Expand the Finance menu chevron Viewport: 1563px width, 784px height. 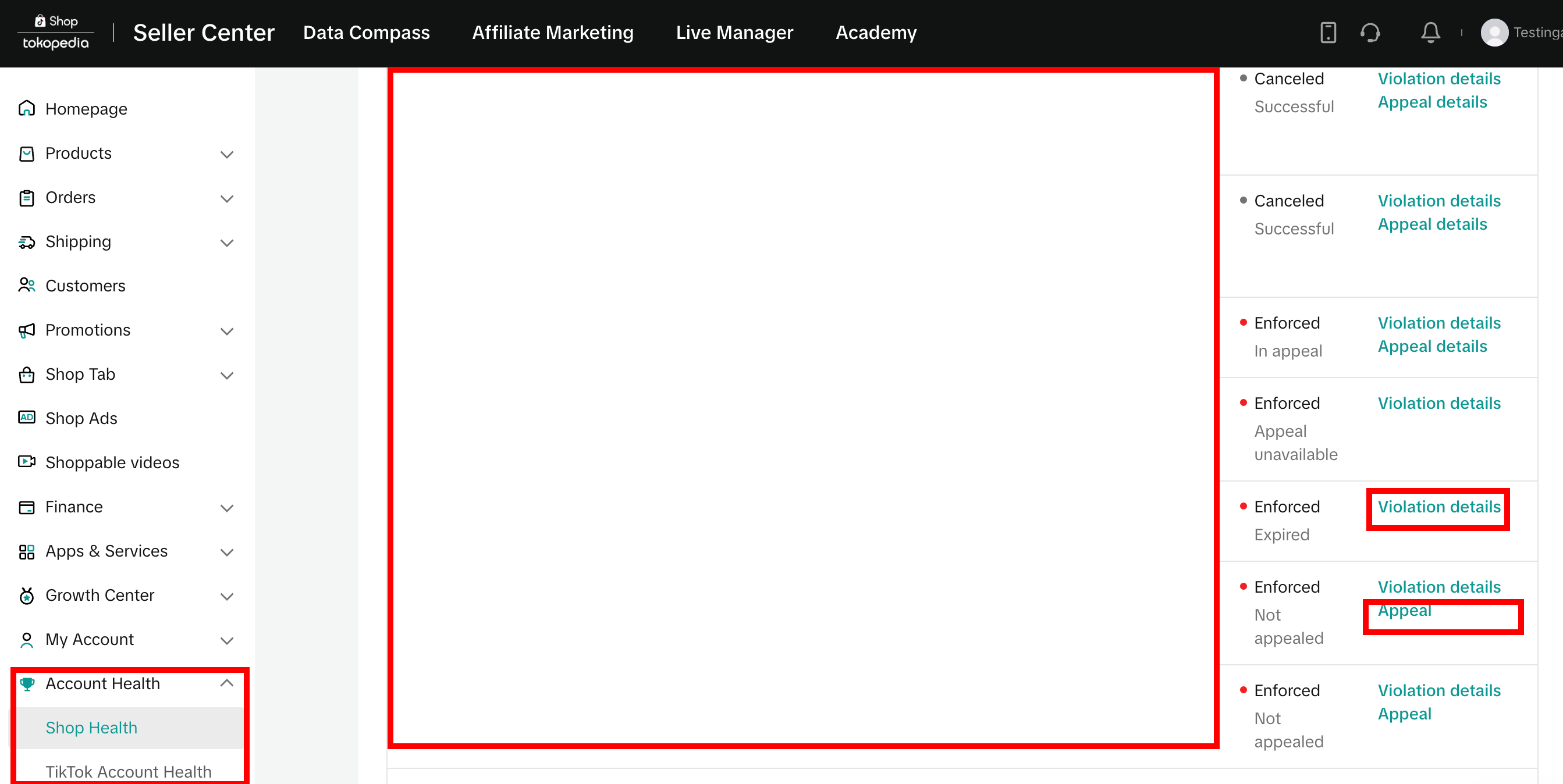pos(227,508)
